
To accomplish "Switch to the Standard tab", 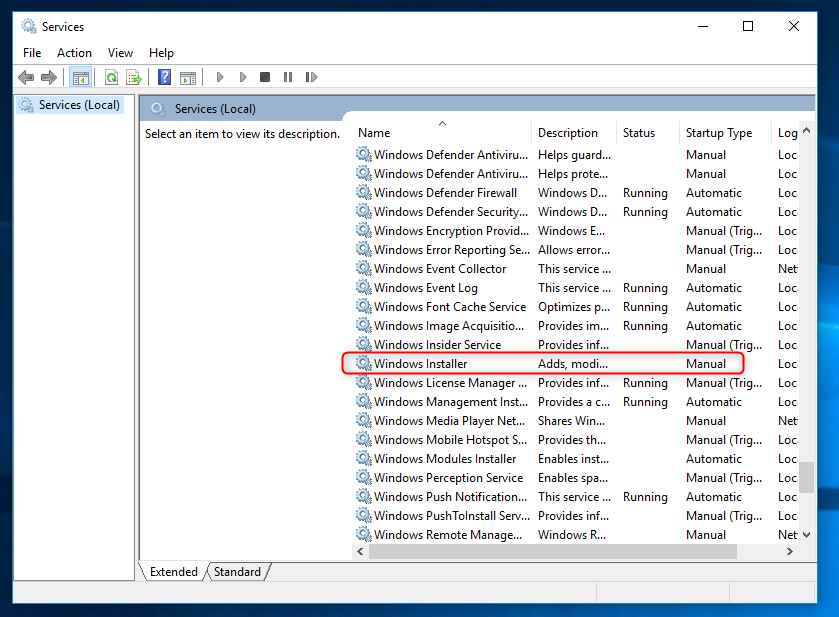I will [x=237, y=571].
